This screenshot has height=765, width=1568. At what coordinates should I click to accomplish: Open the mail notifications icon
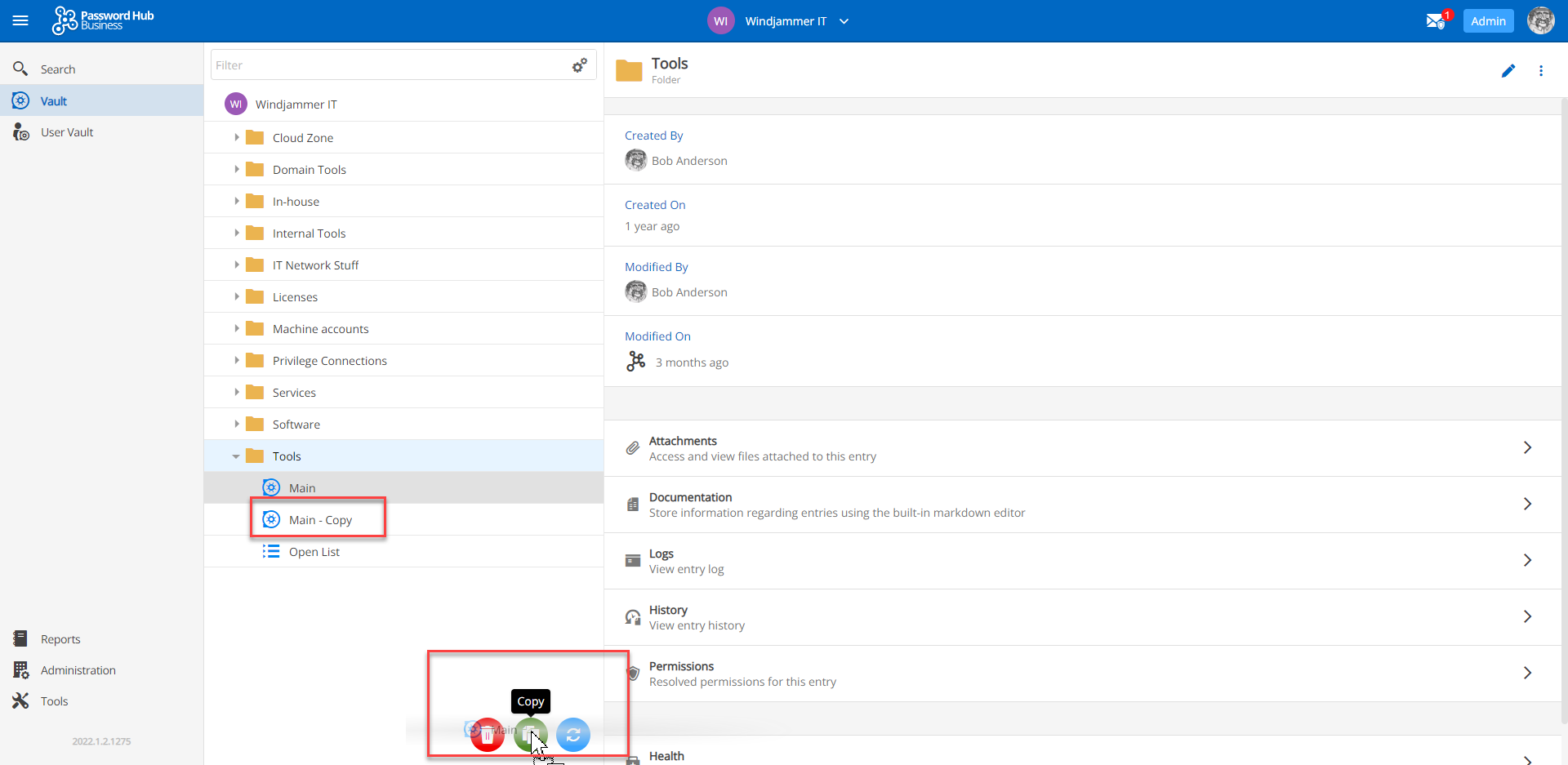tap(1436, 21)
